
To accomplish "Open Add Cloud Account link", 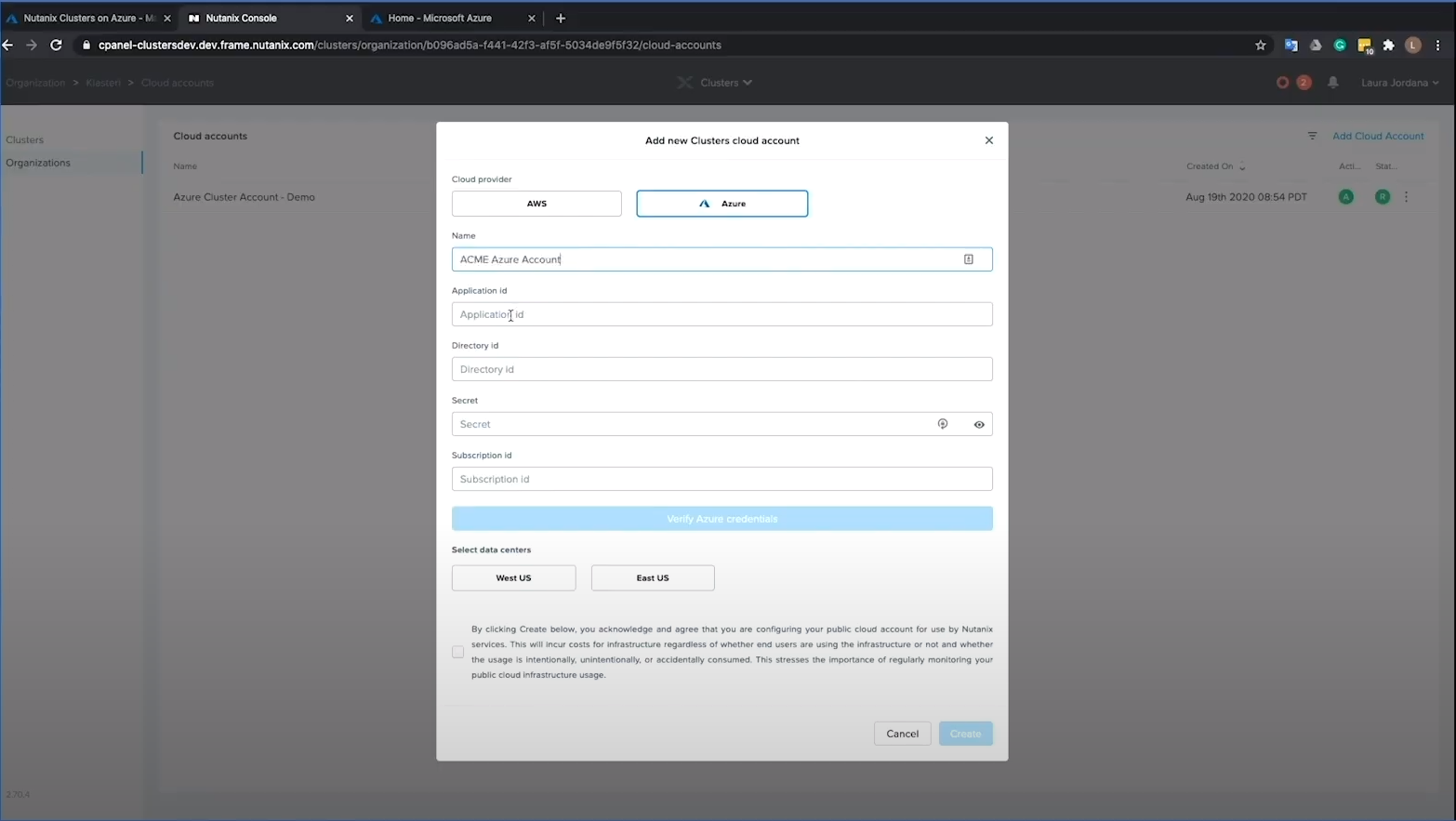I will [1378, 136].
